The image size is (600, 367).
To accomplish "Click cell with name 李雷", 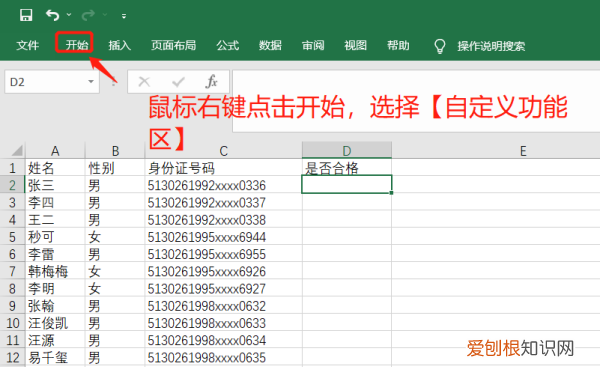I will tap(55, 254).
